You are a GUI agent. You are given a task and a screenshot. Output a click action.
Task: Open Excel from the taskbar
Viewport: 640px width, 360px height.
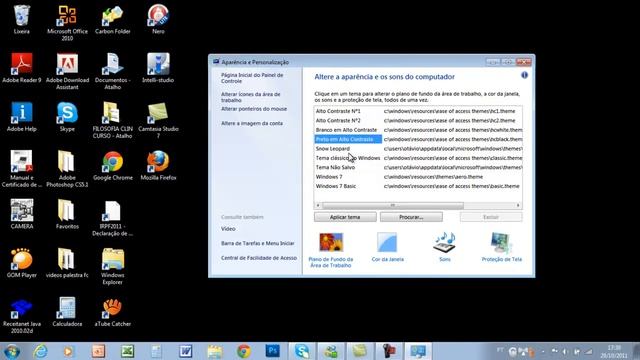127,351
